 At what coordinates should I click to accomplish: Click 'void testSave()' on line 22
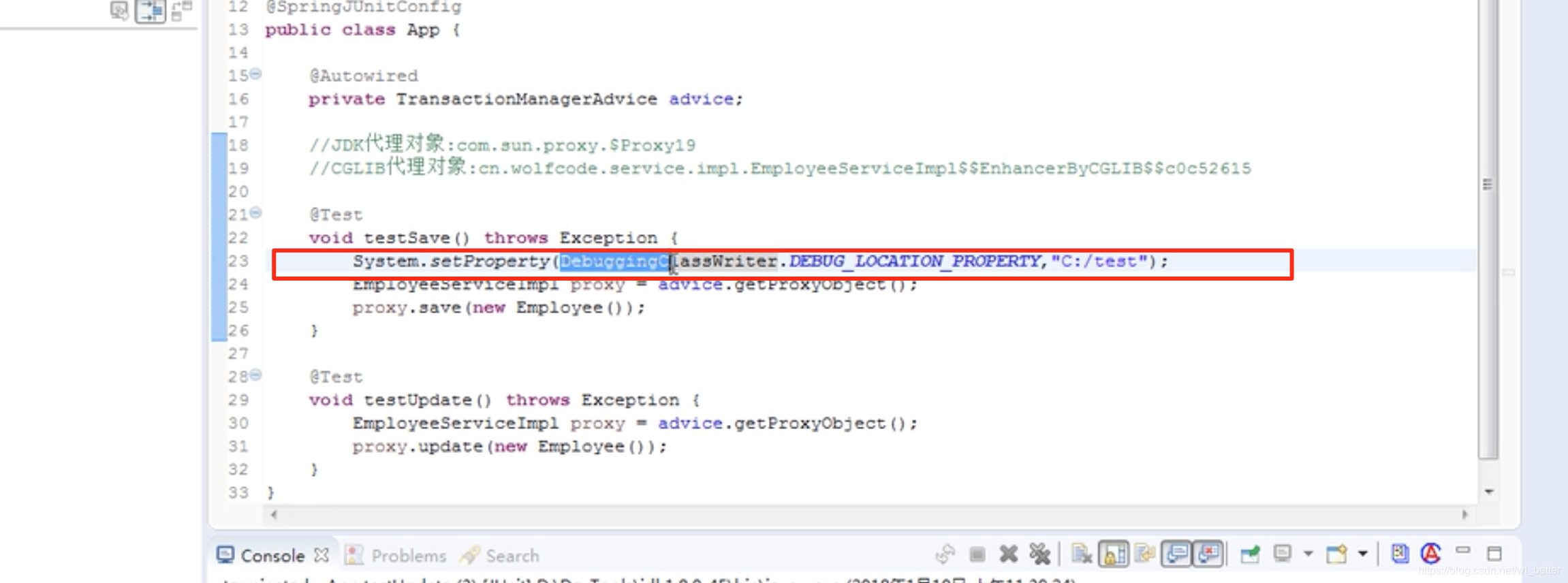click(389, 238)
